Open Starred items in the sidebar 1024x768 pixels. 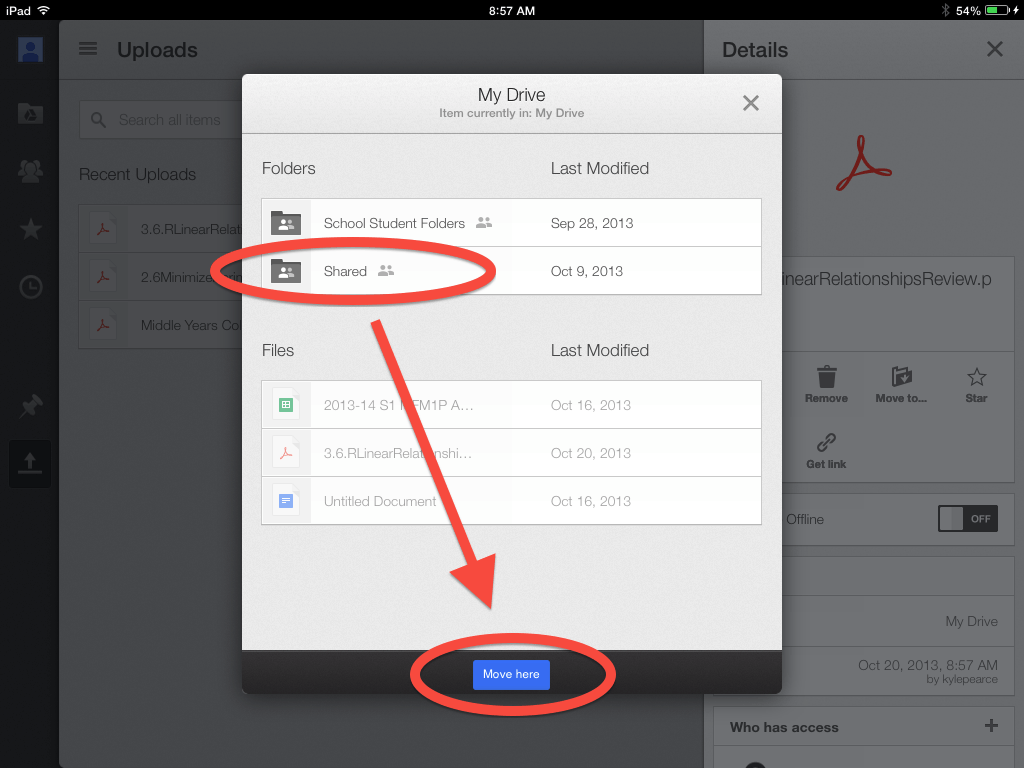click(30, 230)
